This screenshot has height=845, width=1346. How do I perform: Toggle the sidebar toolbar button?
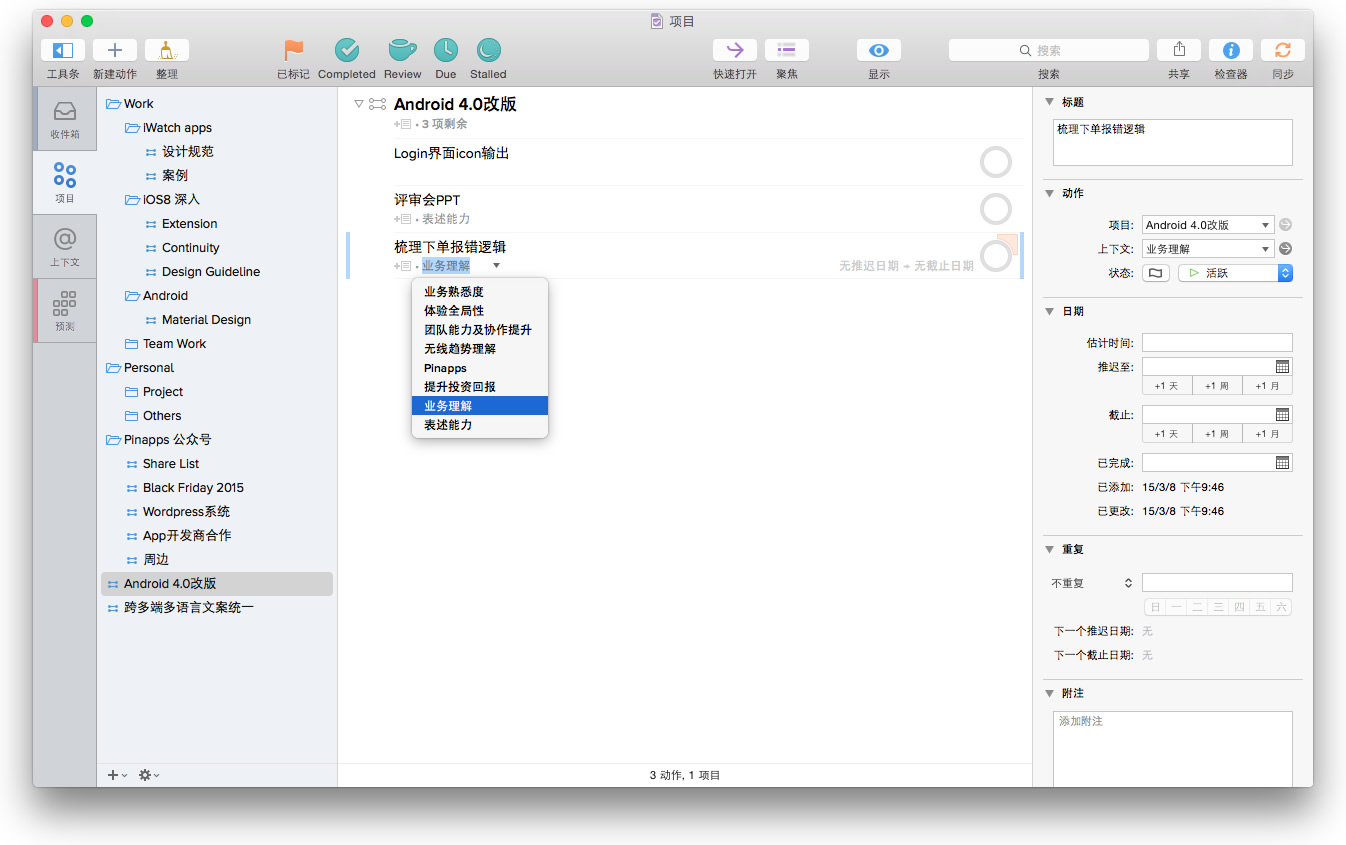[63, 50]
